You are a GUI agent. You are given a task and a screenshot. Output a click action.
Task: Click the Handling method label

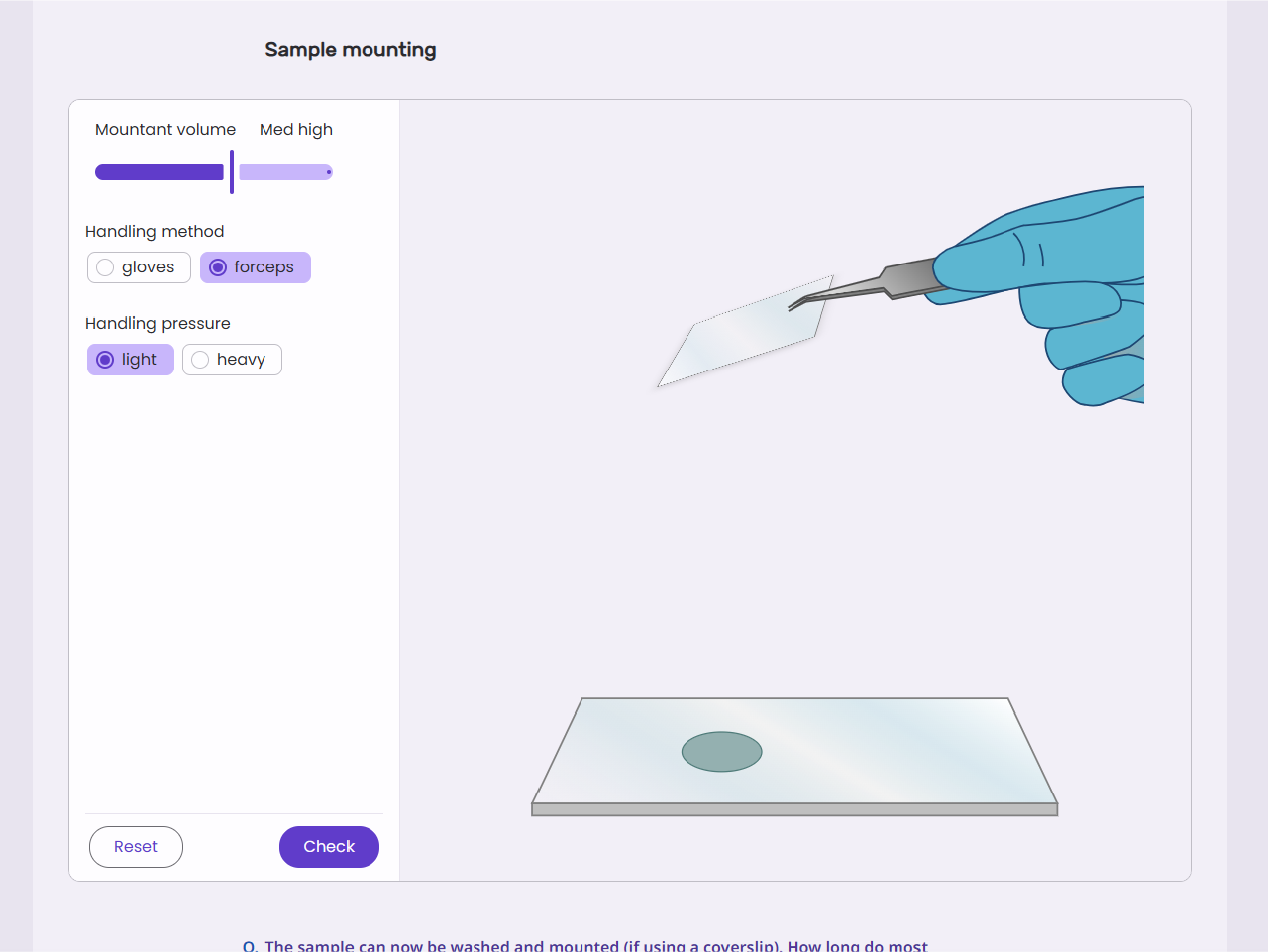pyautogui.click(x=155, y=232)
